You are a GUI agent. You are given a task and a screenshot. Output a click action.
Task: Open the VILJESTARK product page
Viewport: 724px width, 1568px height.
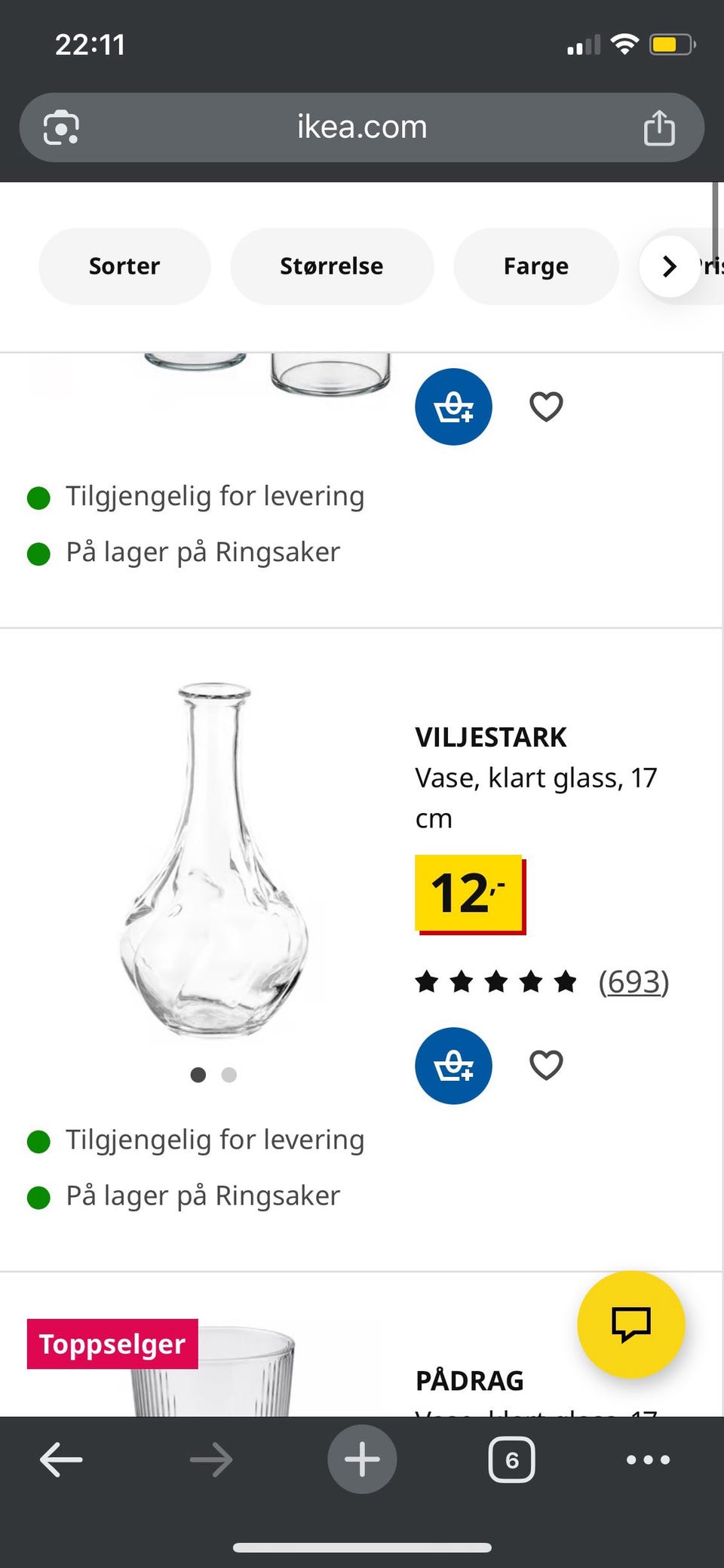click(491, 737)
